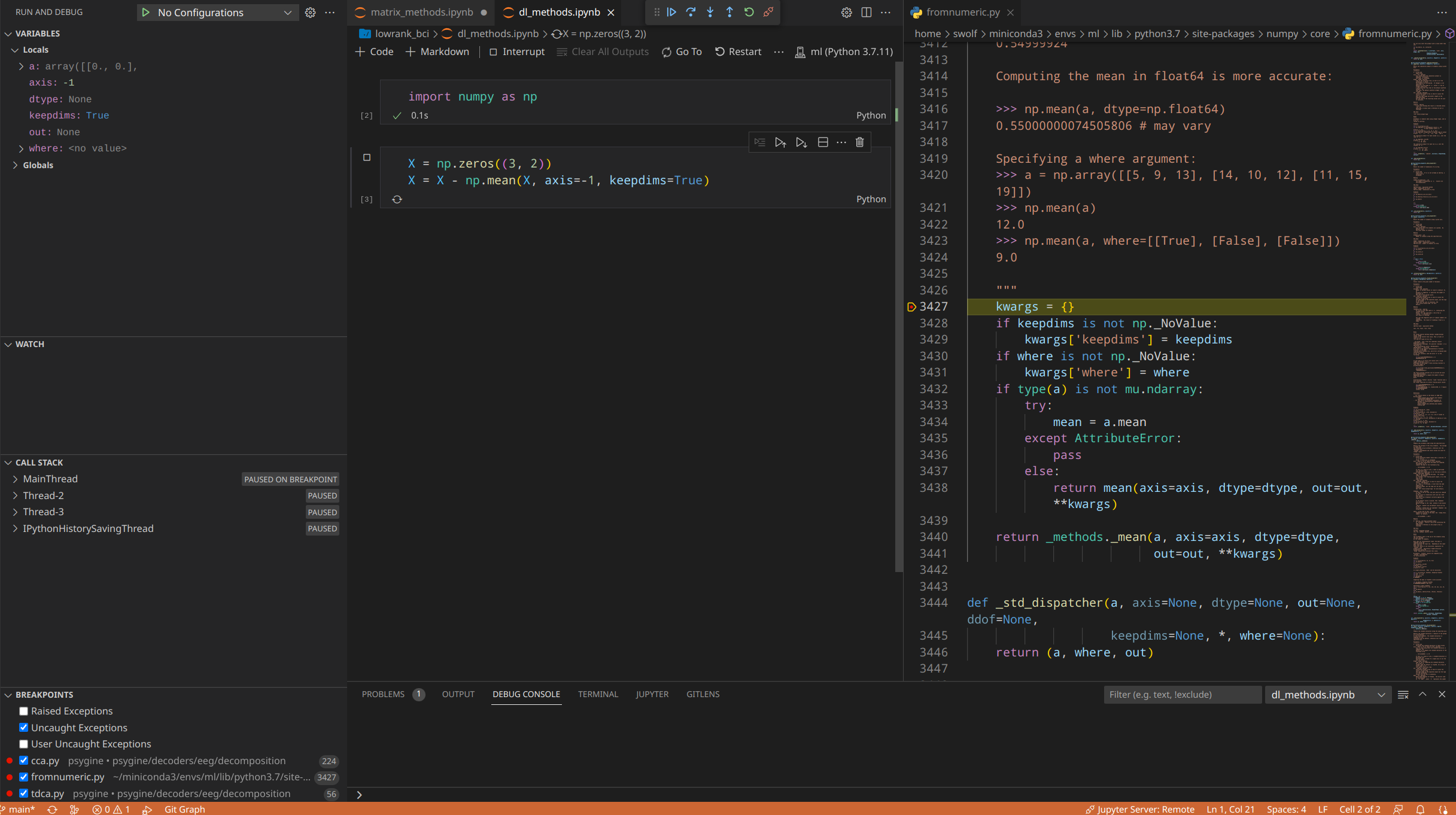Split cell icon in cell toolbar
Viewport: 1456px width, 815px height.
tap(823, 142)
